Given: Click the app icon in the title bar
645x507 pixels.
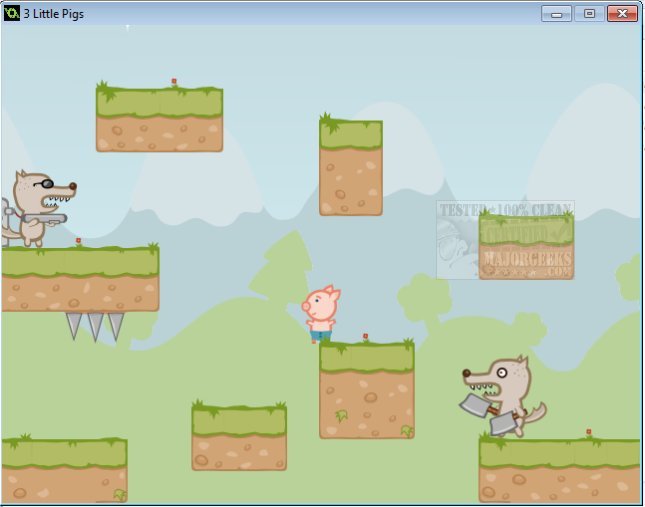Looking at the screenshot, I should [x=12, y=13].
